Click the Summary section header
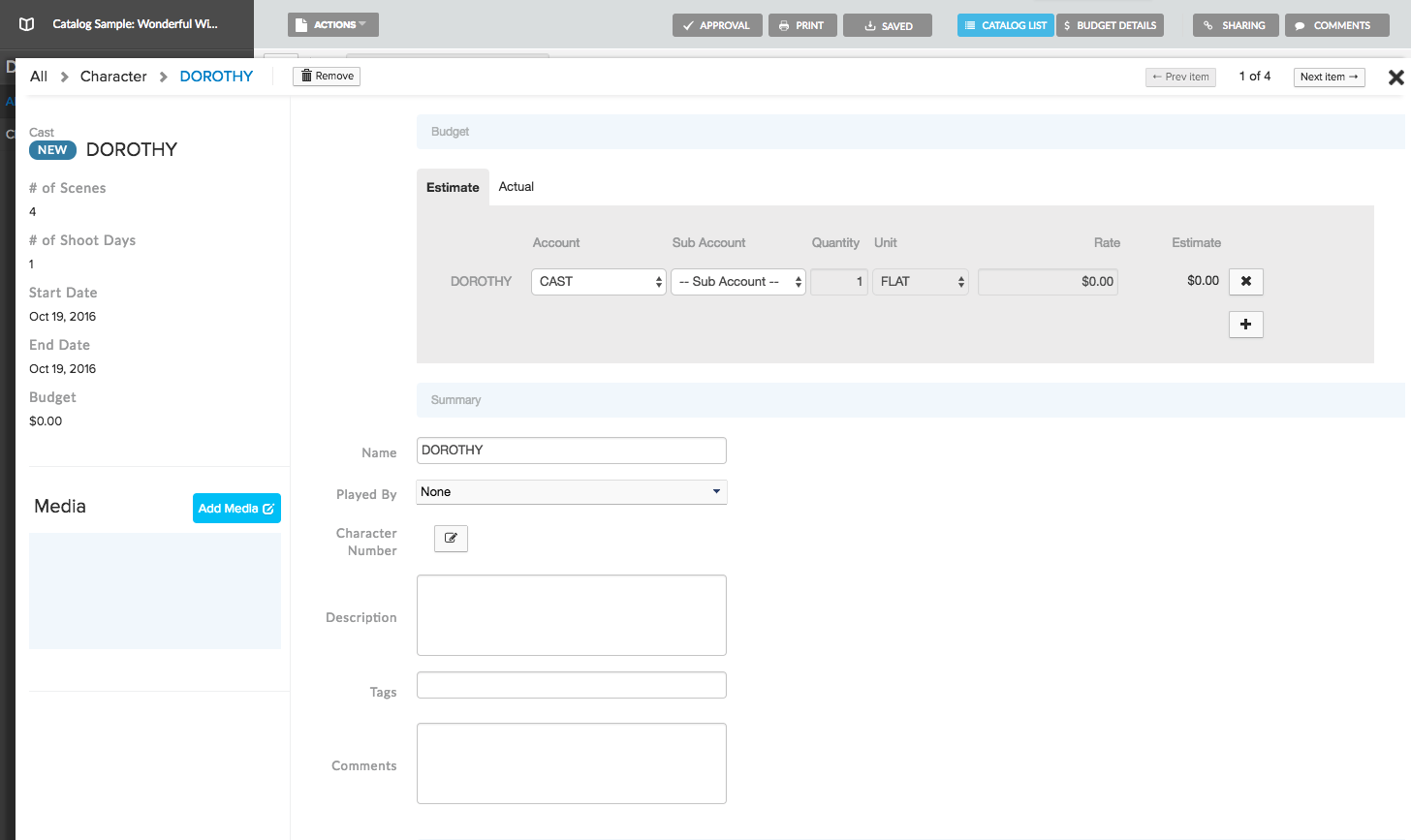Image resolution: width=1411 pixels, height=840 pixels. click(910, 400)
